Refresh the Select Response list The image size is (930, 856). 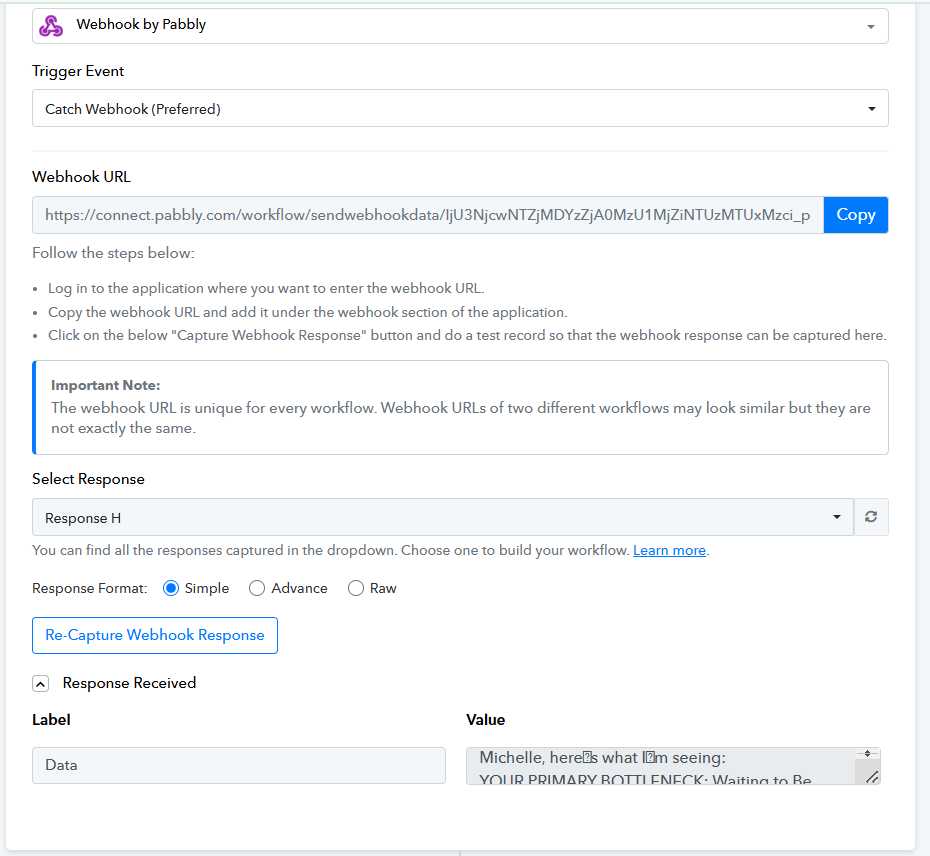click(871, 517)
